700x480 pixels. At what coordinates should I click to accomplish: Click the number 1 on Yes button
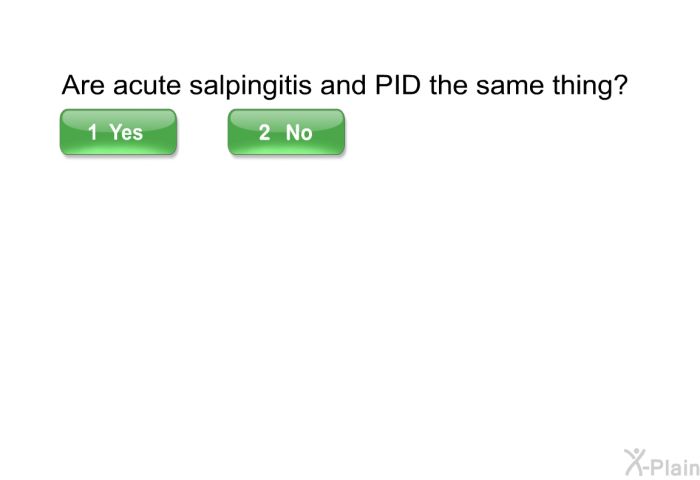point(93,132)
